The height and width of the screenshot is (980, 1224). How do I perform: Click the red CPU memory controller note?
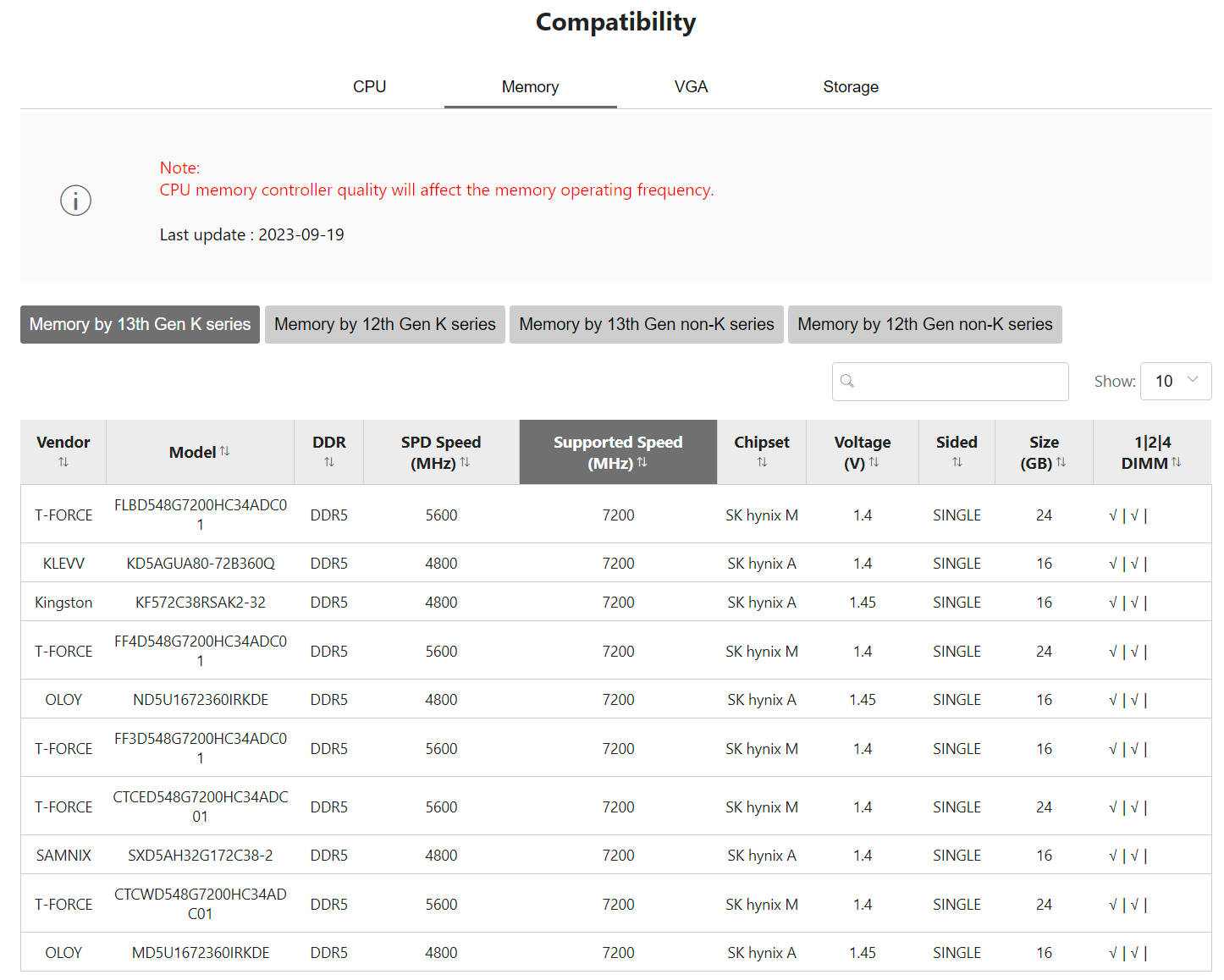click(x=437, y=190)
